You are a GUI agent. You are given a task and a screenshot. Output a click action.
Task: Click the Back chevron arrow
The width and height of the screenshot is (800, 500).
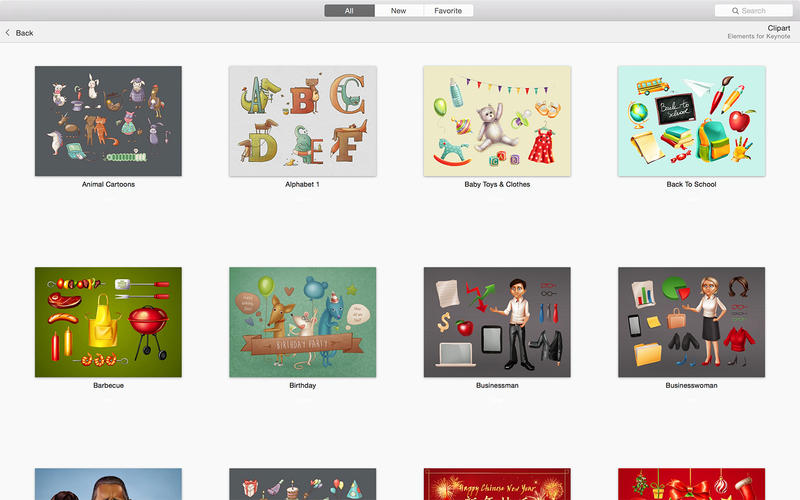pos(8,33)
